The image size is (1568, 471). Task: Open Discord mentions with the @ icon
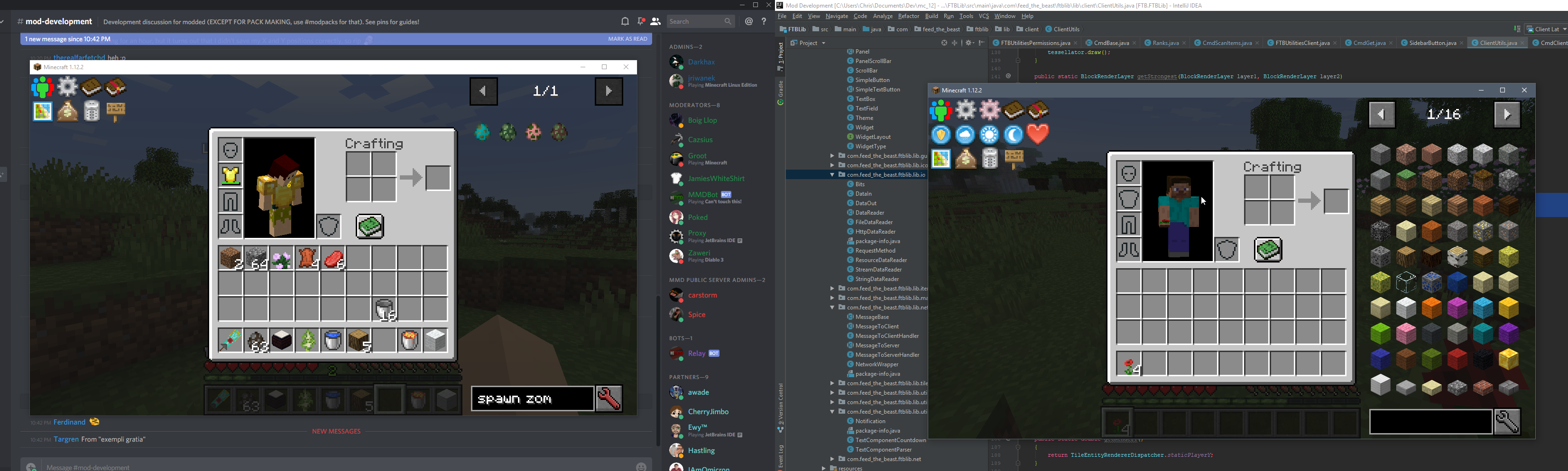pos(749,22)
